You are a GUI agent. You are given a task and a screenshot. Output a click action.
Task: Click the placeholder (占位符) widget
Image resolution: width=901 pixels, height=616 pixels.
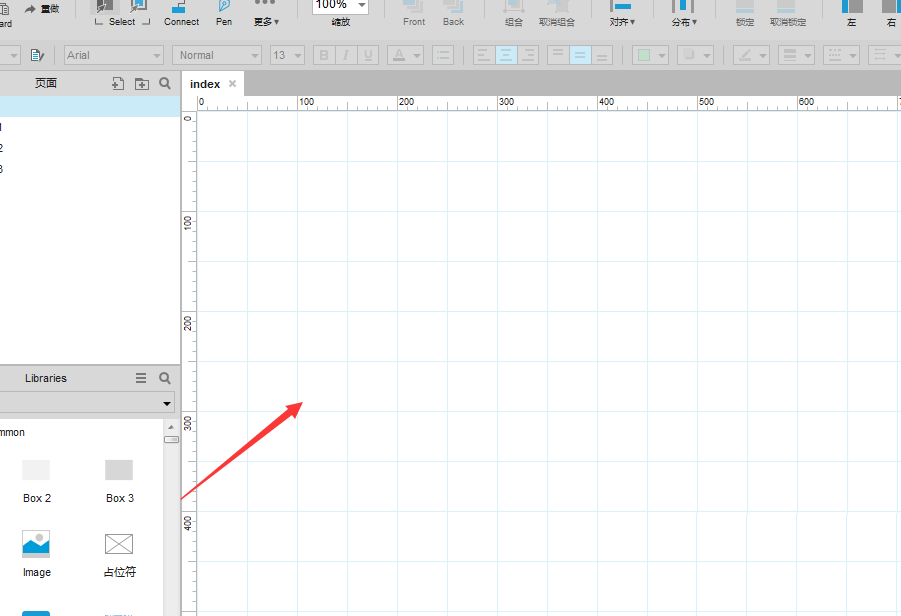pyautogui.click(x=119, y=552)
